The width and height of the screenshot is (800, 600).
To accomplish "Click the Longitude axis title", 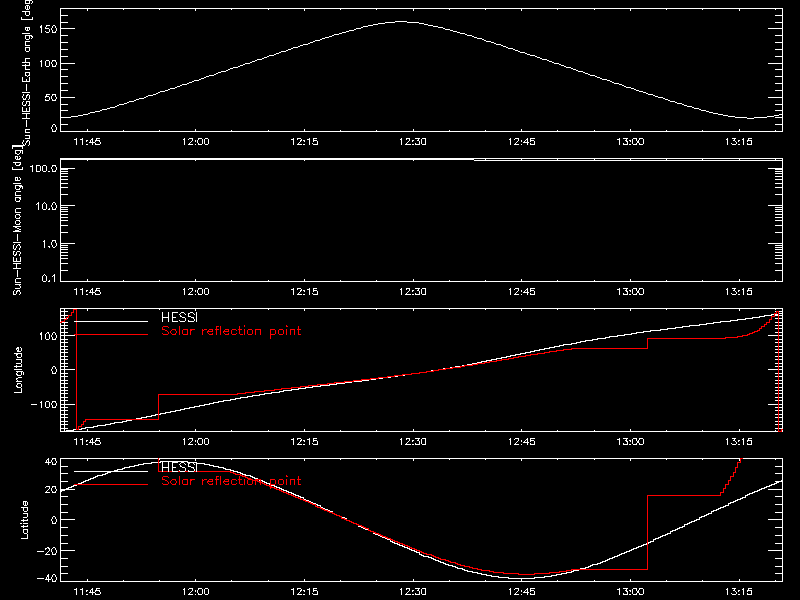I will (x=19, y=370).
